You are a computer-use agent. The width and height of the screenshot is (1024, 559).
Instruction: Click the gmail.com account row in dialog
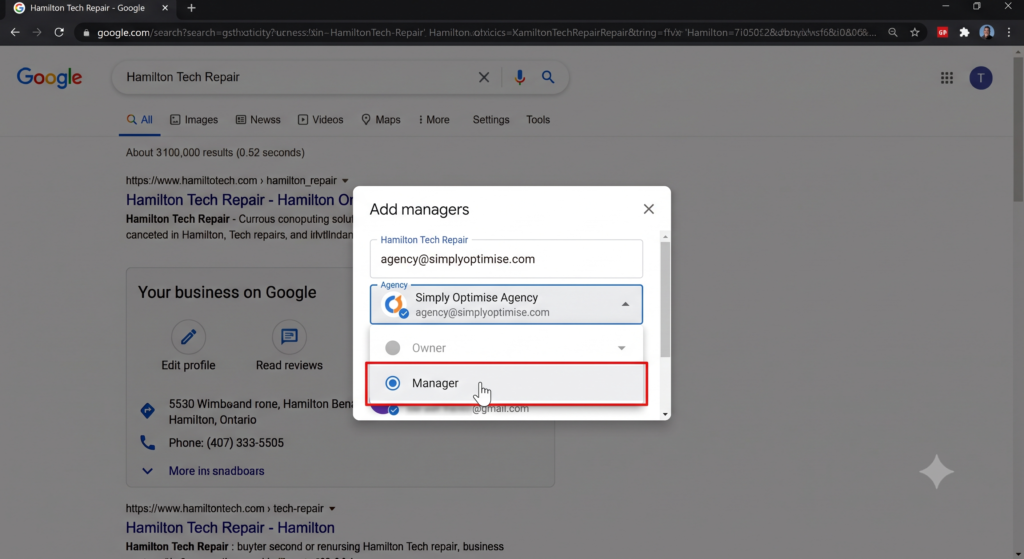(x=506, y=409)
